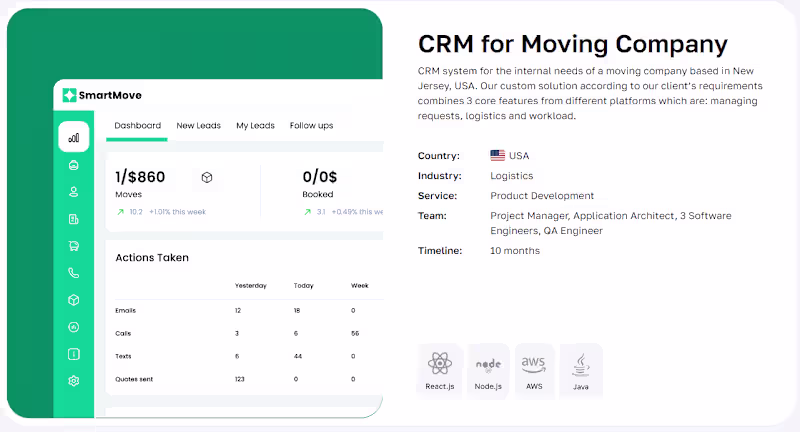
Task: Click the SmartMove brand name
Action: [110, 95]
